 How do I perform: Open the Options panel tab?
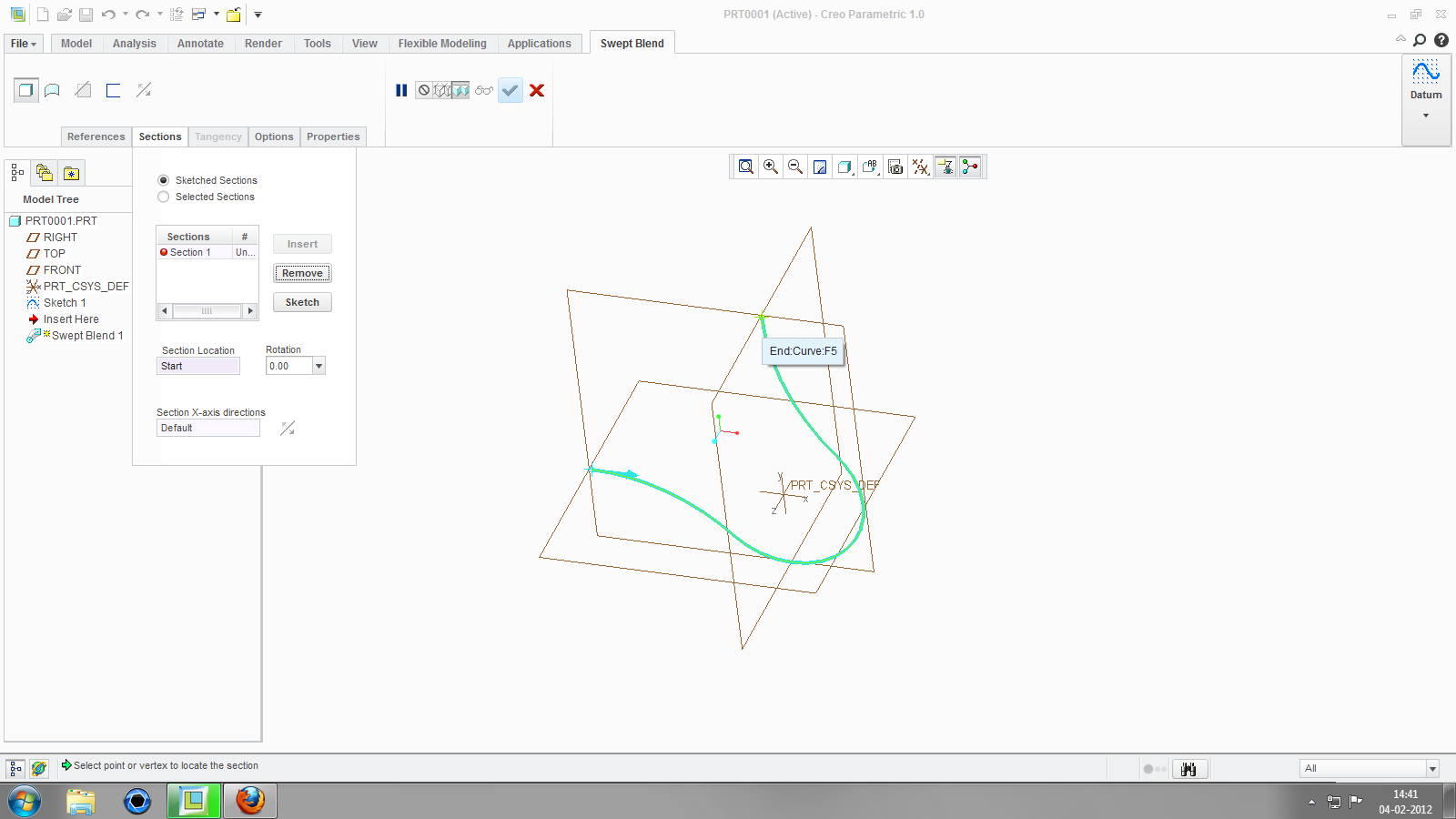coord(274,136)
